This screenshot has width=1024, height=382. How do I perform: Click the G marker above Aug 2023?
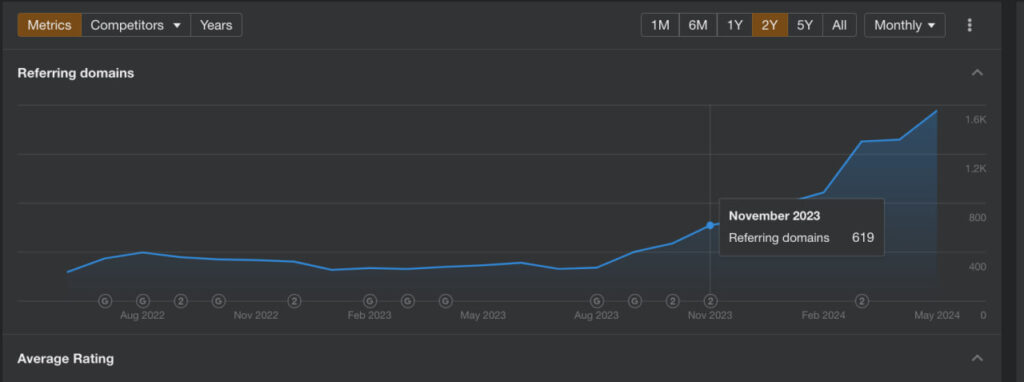[596, 301]
